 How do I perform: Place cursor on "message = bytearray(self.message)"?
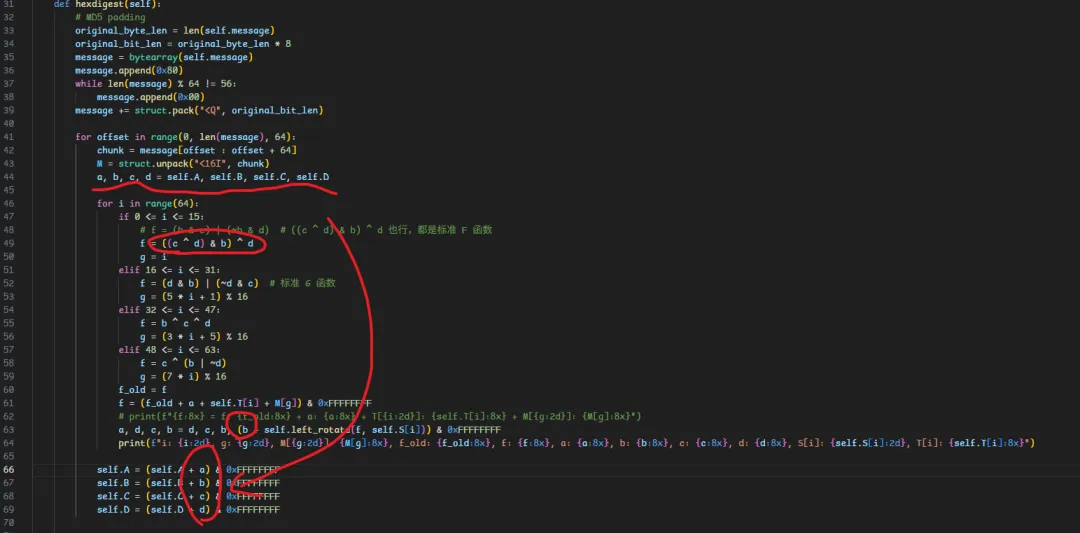tap(164, 57)
